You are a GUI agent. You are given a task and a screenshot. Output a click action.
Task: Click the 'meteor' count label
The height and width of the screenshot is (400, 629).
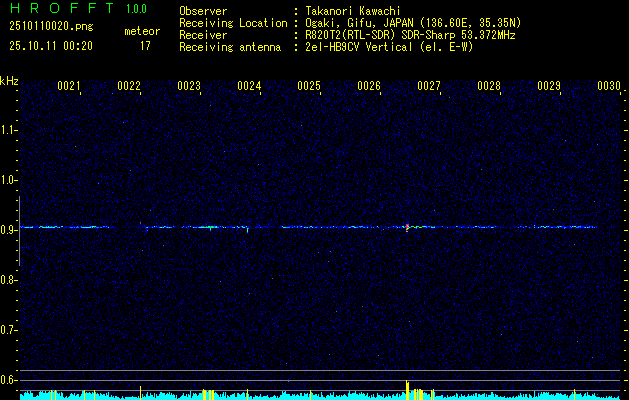(x=142, y=31)
